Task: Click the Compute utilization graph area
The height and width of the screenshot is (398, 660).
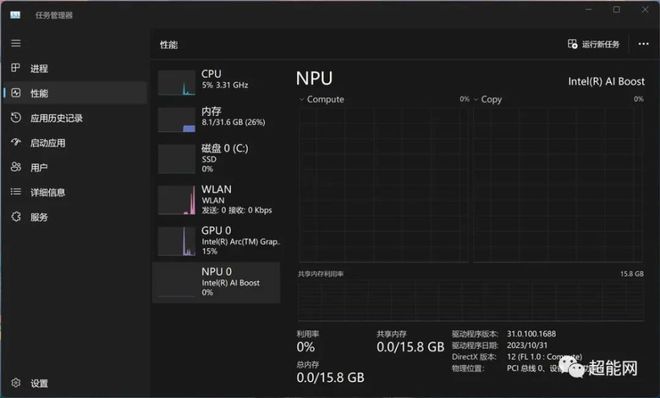Action: [383, 185]
